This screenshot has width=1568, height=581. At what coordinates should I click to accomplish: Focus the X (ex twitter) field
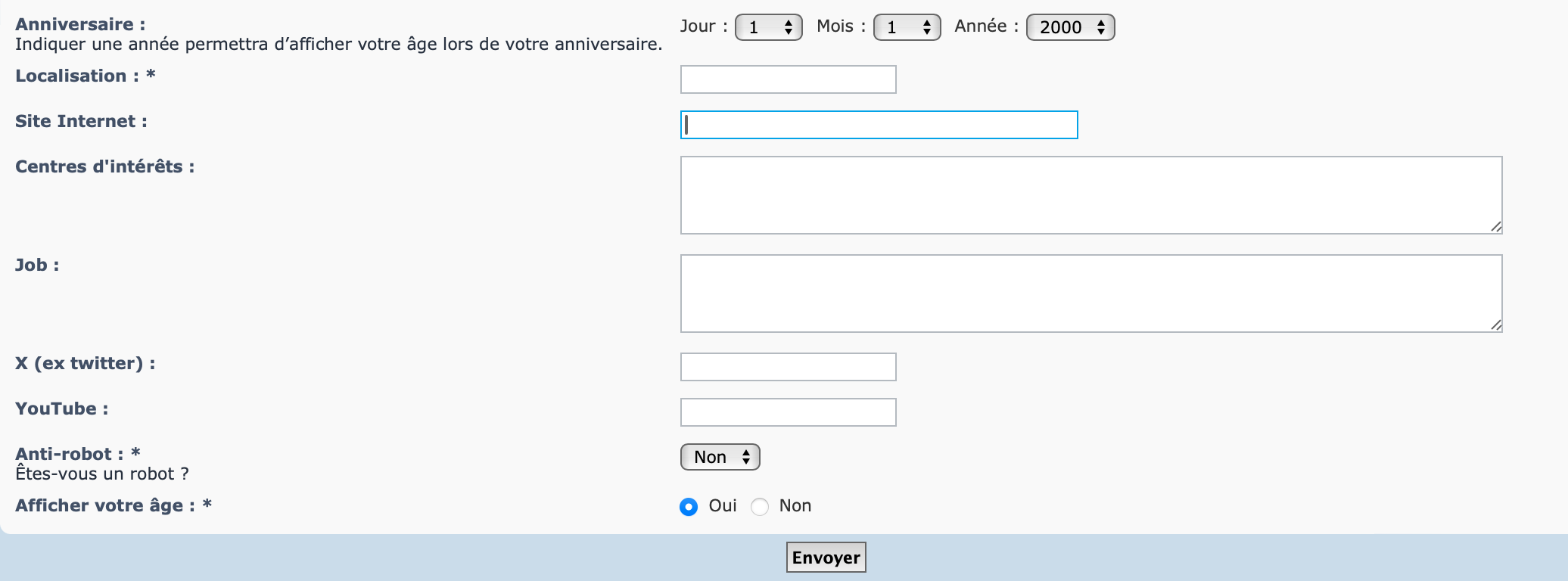pos(788,367)
